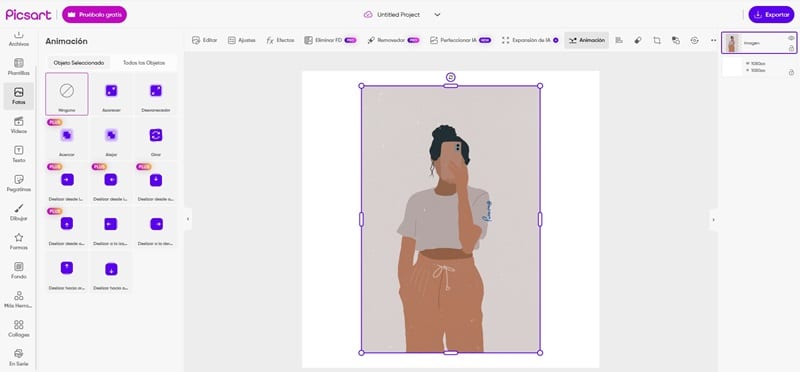The image size is (800, 372).
Task: Select the Fotos sidebar tool
Action: click(x=18, y=96)
